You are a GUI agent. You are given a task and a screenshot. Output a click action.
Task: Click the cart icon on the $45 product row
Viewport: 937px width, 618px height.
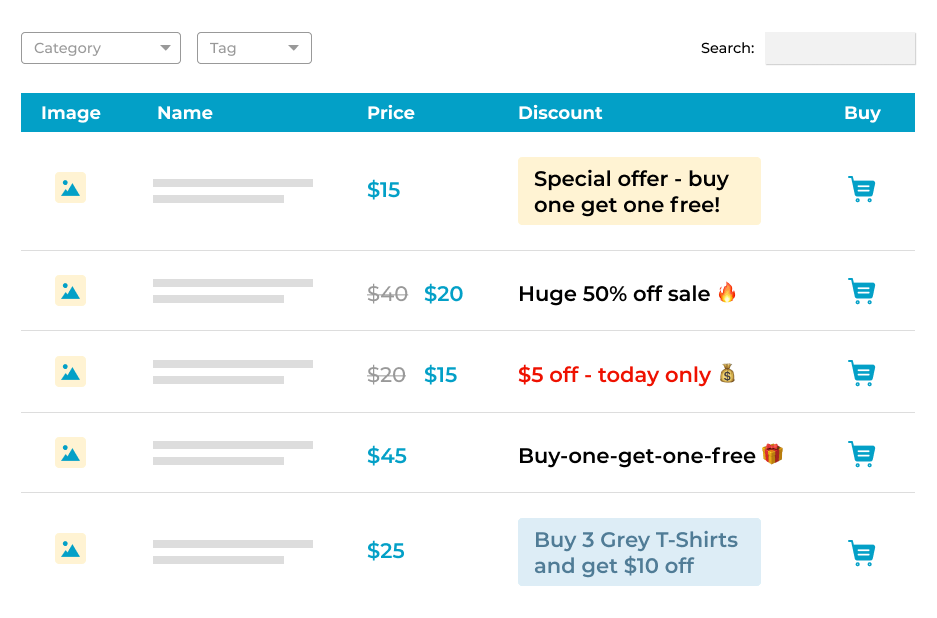pos(861,453)
